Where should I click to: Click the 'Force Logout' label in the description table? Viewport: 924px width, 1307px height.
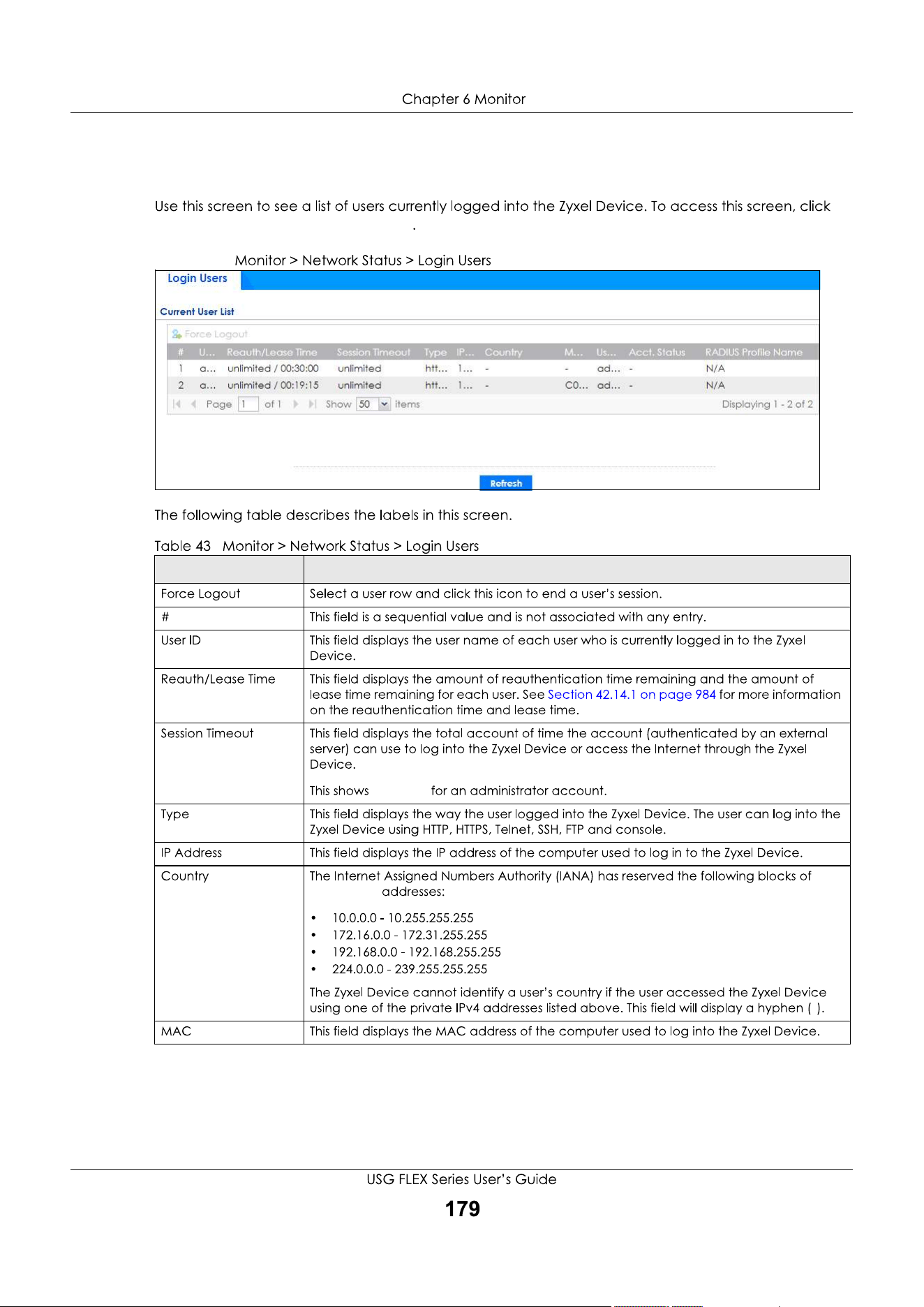(200, 594)
